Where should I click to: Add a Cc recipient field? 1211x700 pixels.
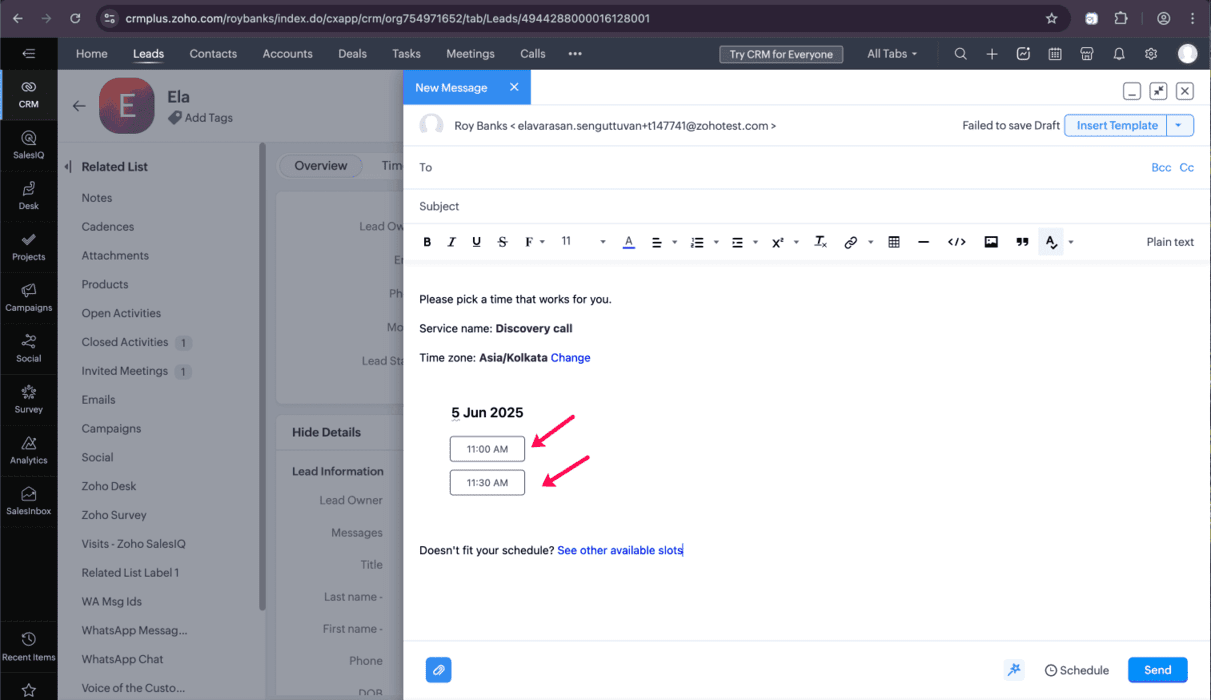coord(1187,167)
